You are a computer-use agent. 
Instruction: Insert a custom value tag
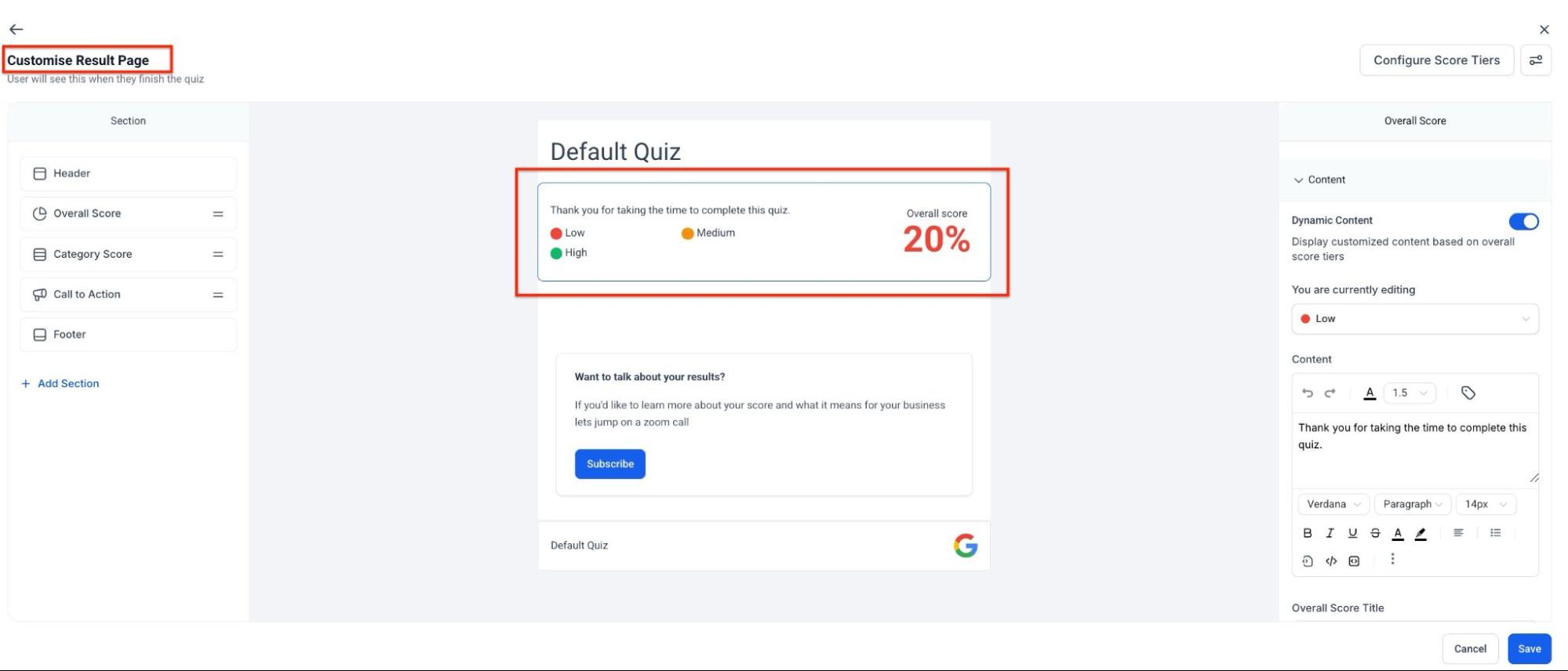pos(1468,394)
